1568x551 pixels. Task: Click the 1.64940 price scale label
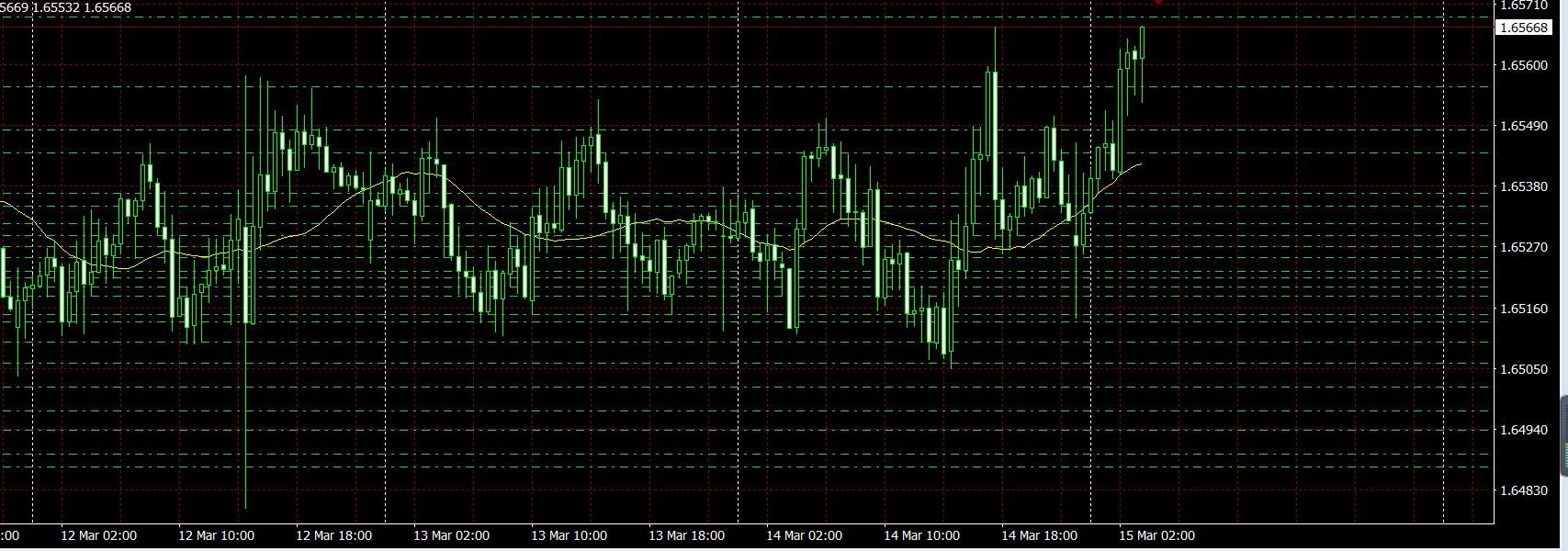[x=1523, y=430]
